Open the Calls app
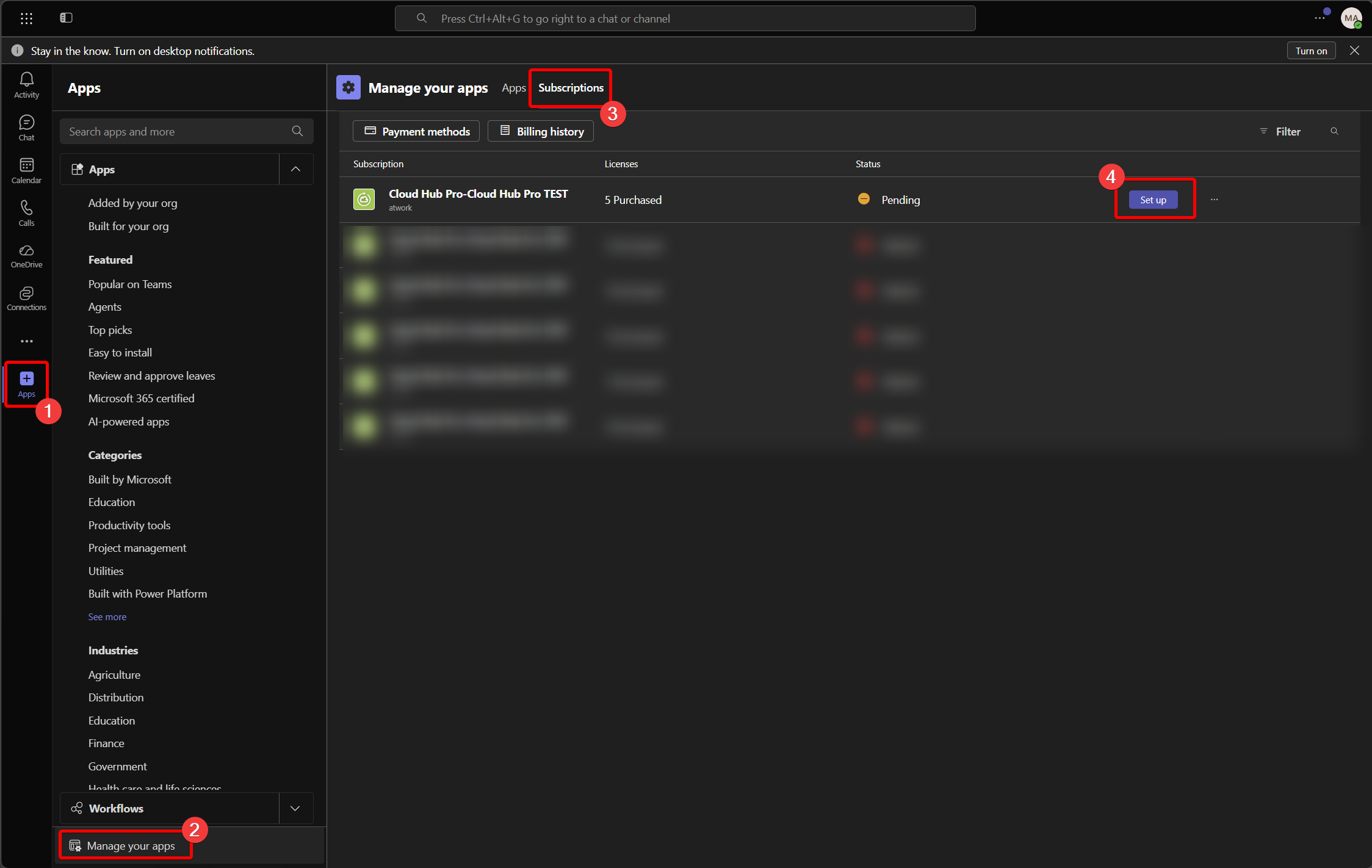The image size is (1372, 868). tap(26, 214)
